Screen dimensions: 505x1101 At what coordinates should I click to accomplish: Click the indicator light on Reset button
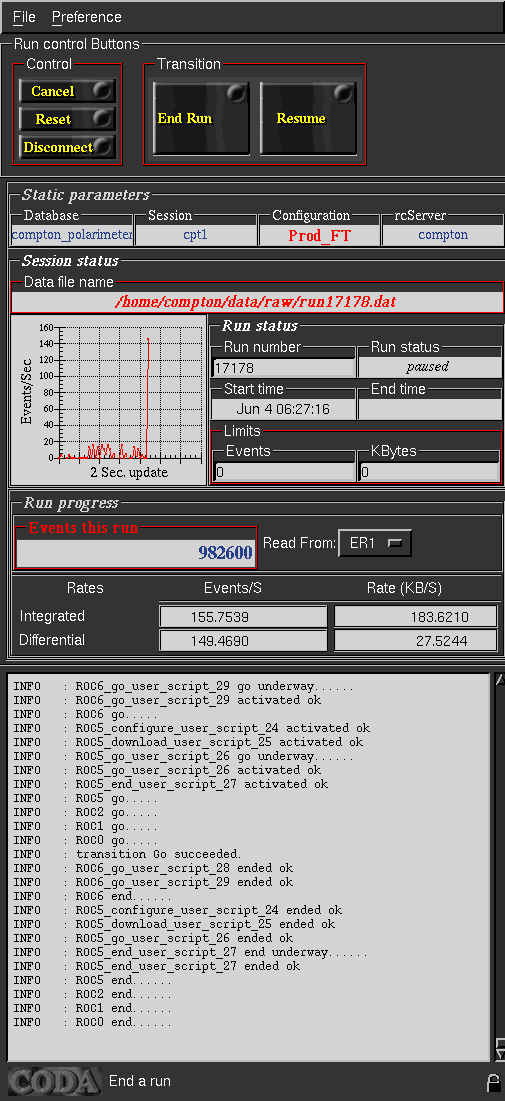[x=103, y=118]
